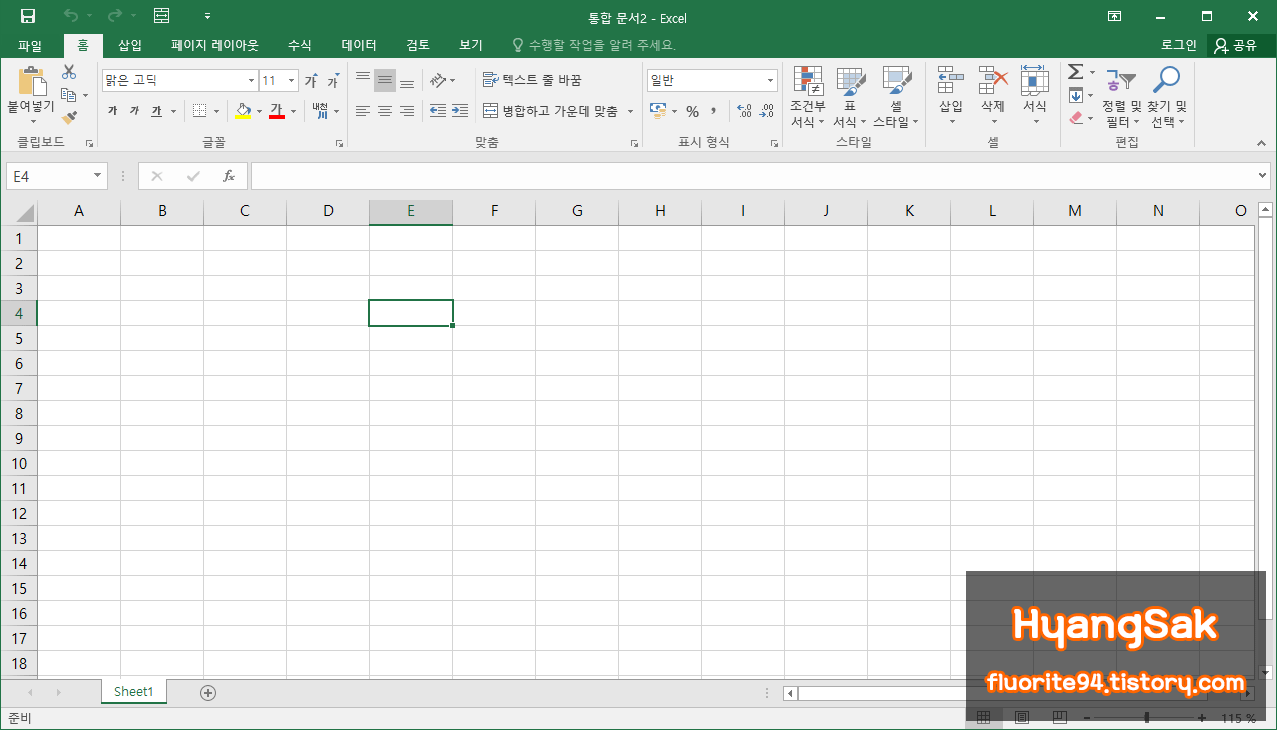Click 로그인 sign-in link
Viewport: 1277px width, 730px height.
[x=1179, y=45]
